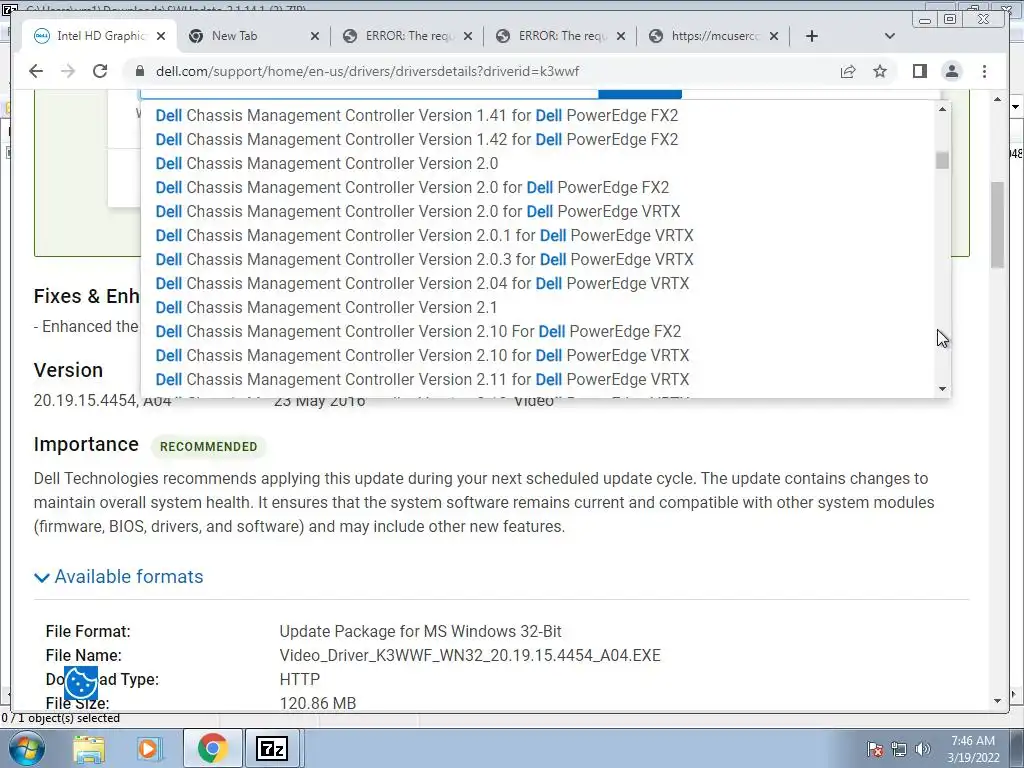Open Windows Explorer from taskbar
Screen dimensions: 1024x768
(x=89, y=748)
